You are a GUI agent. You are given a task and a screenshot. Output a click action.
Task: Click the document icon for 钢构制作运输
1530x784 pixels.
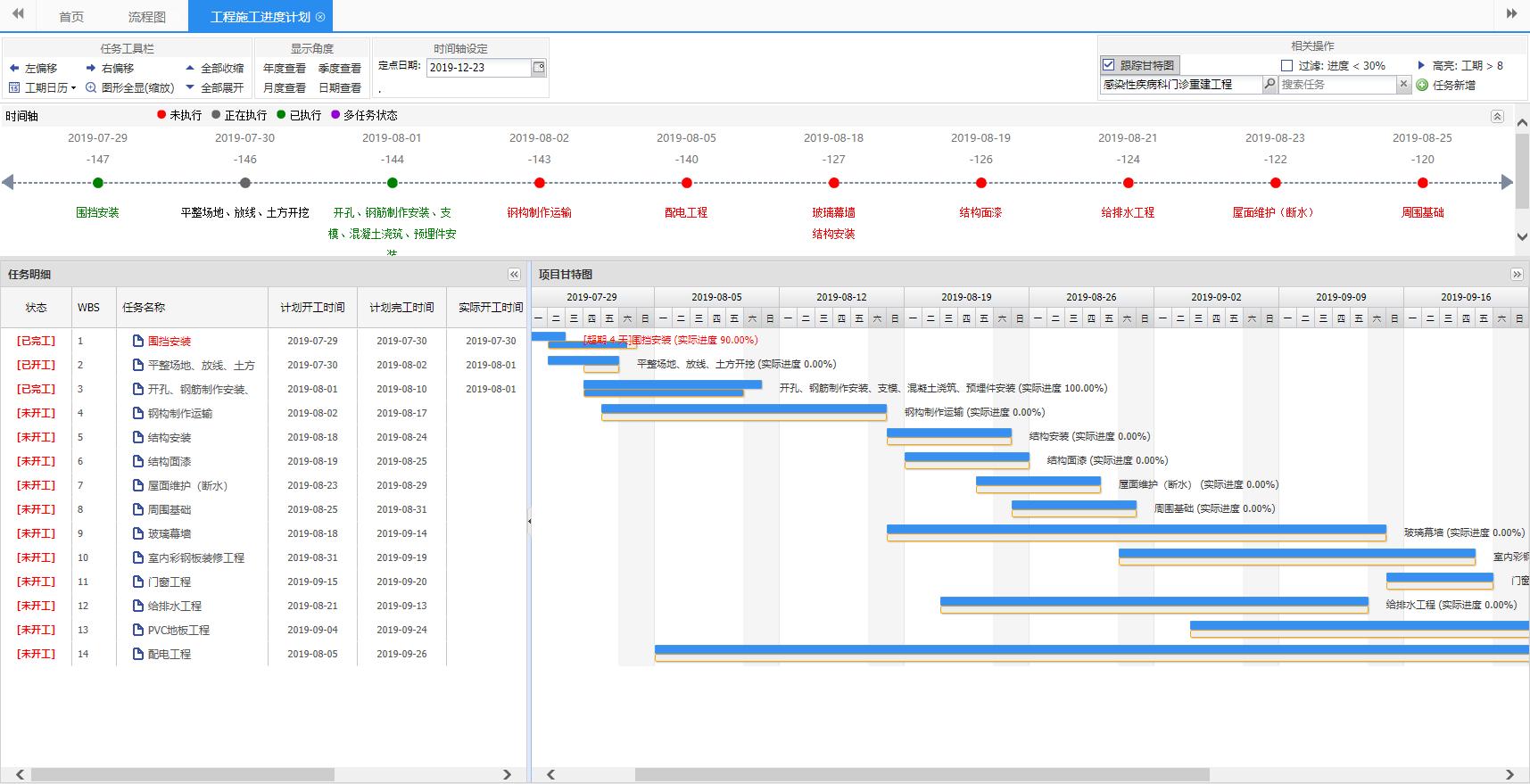(x=138, y=413)
